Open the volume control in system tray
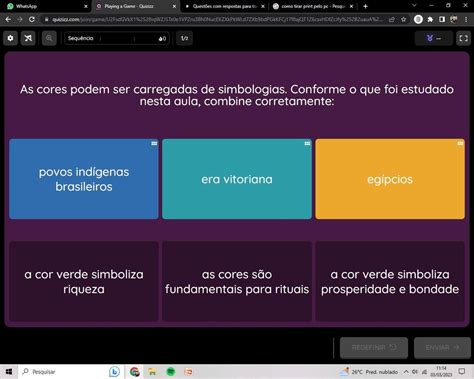 pos(415,371)
